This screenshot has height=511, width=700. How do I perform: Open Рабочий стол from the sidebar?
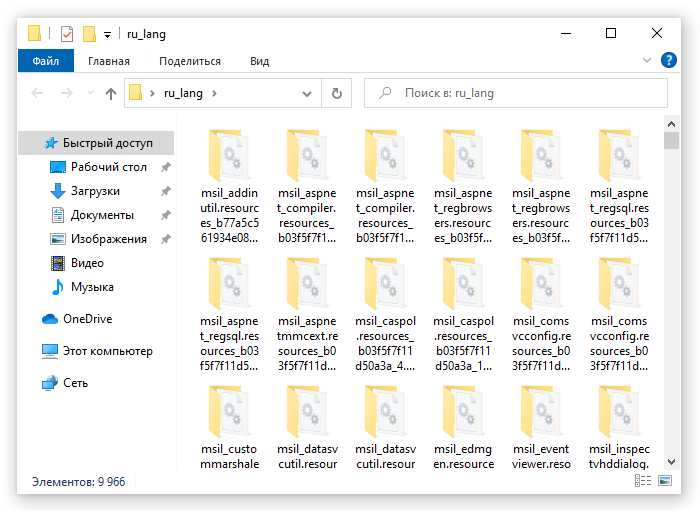(x=108, y=167)
